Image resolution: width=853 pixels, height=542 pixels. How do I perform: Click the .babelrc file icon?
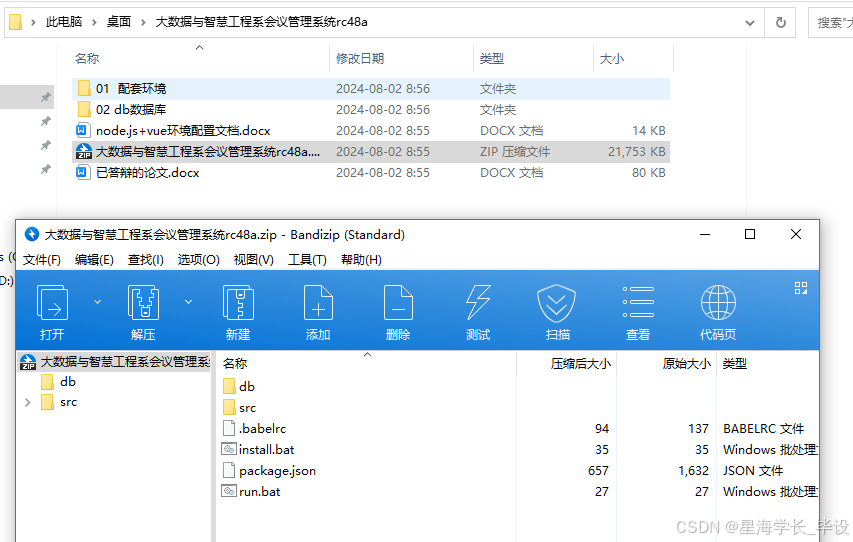(229, 428)
